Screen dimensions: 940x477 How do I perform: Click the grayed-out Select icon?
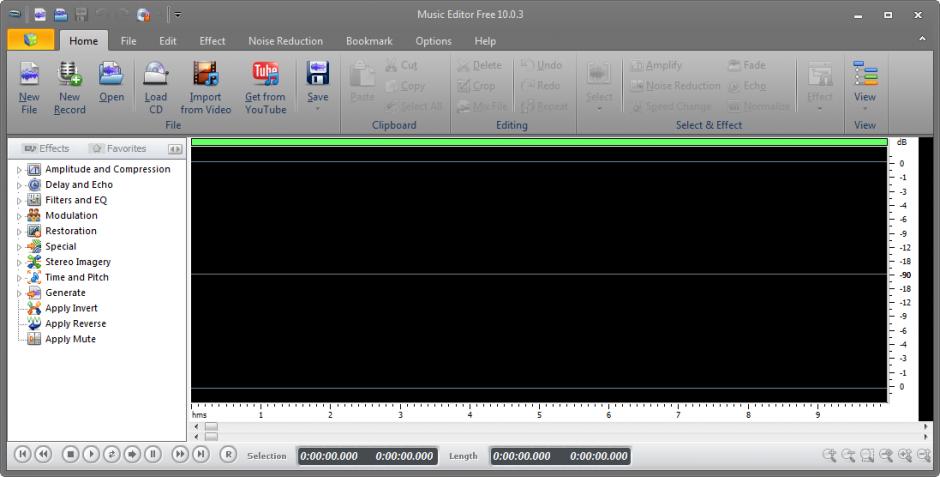[x=599, y=74]
